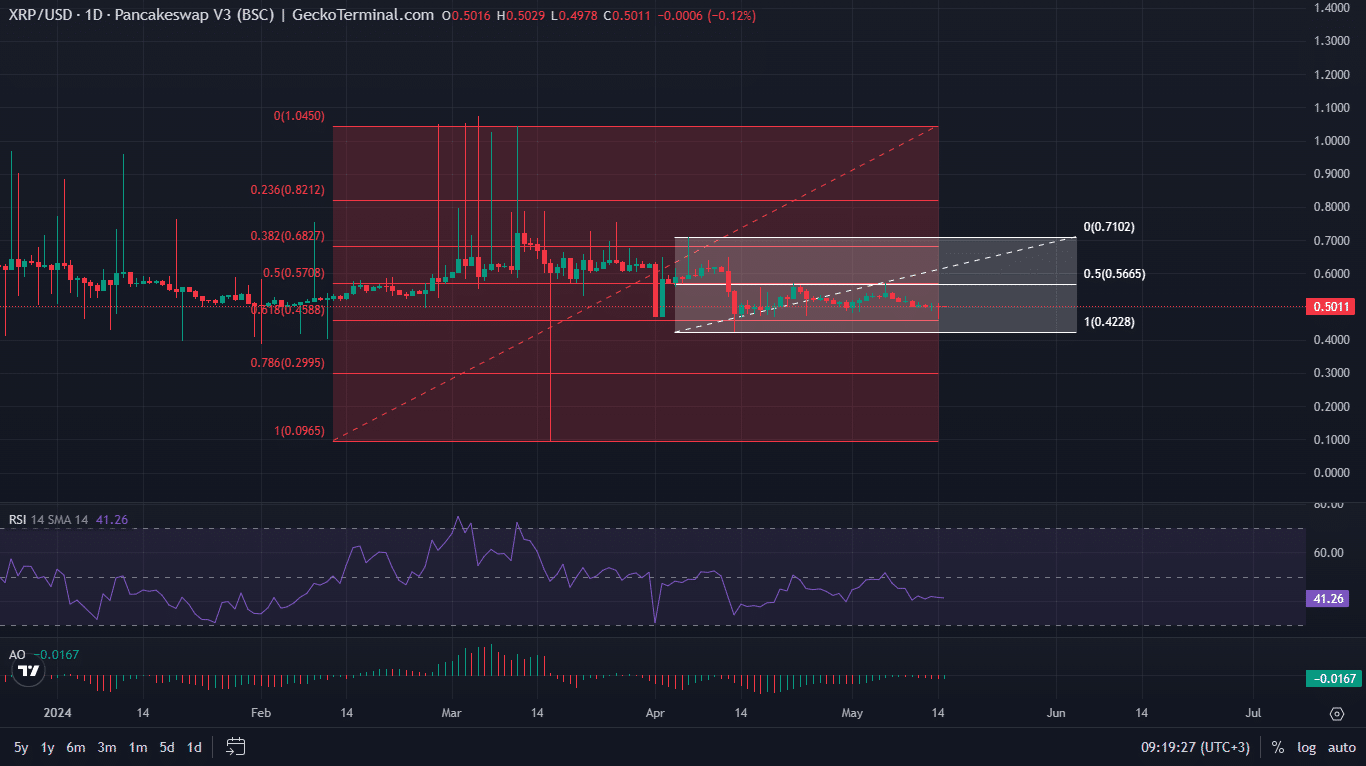Toggle percent scale mode
Screen dimensions: 1366x766
pyautogui.click(x=1278, y=747)
